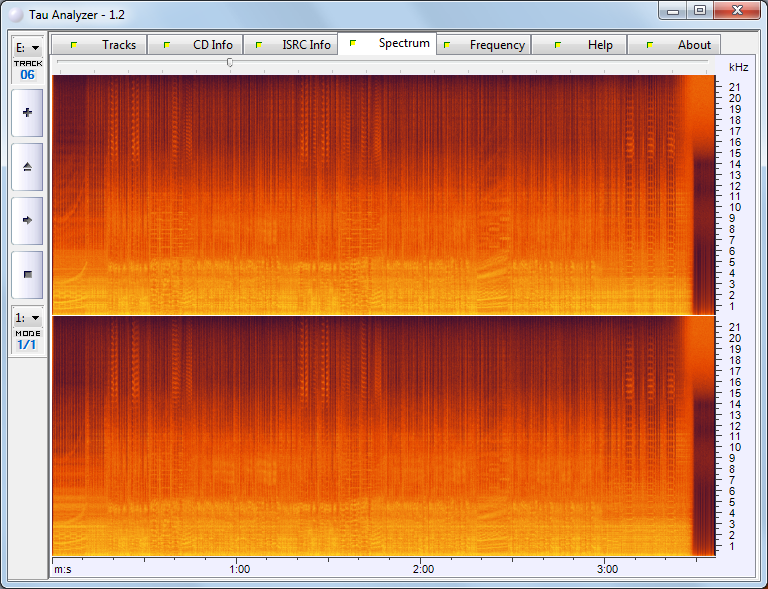Image resolution: width=768 pixels, height=589 pixels.
Task: Expand the 1: mode dropdown
Action: [27, 317]
